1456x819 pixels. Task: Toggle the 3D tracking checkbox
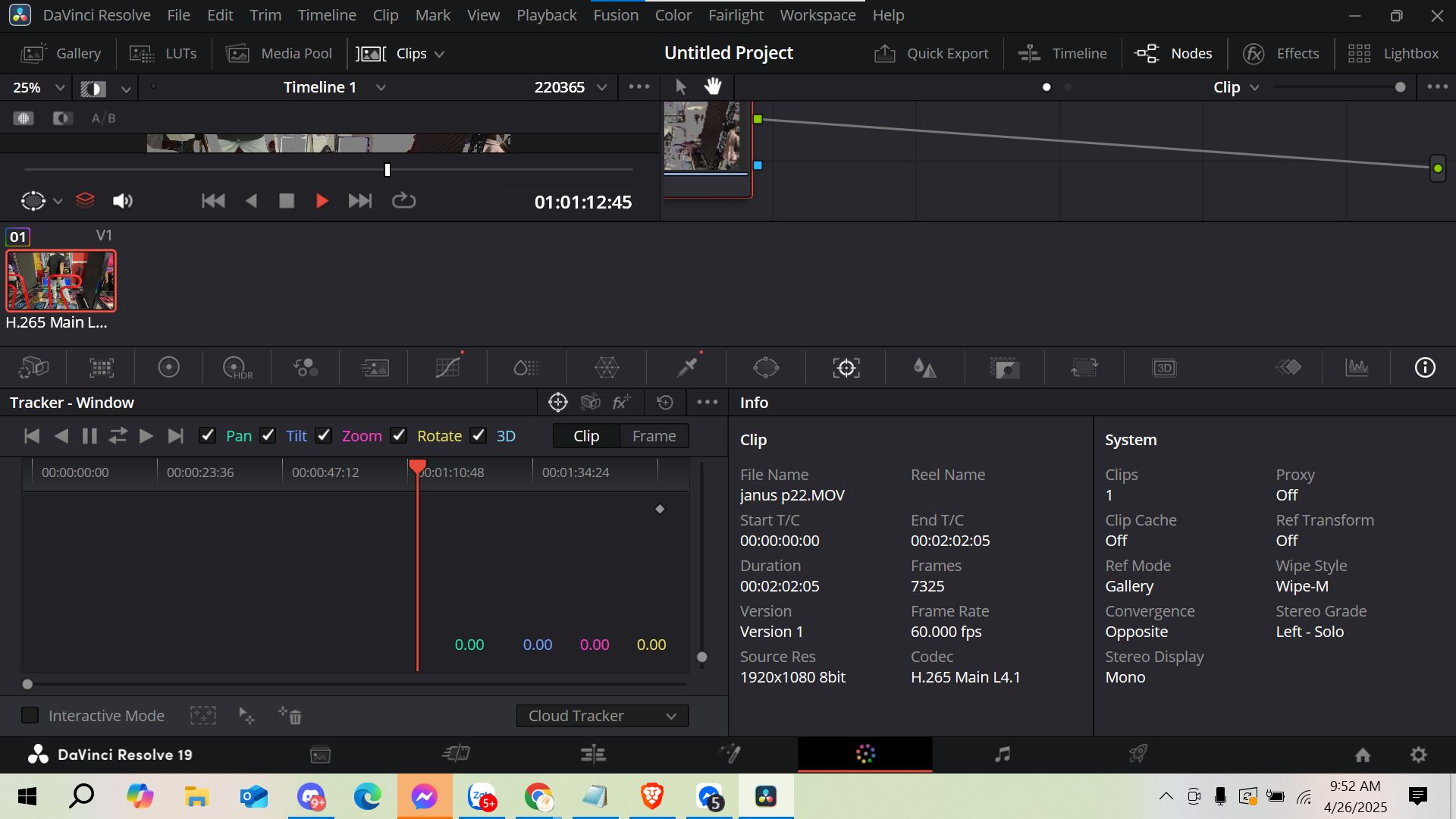pyautogui.click(x=478, y=435)
